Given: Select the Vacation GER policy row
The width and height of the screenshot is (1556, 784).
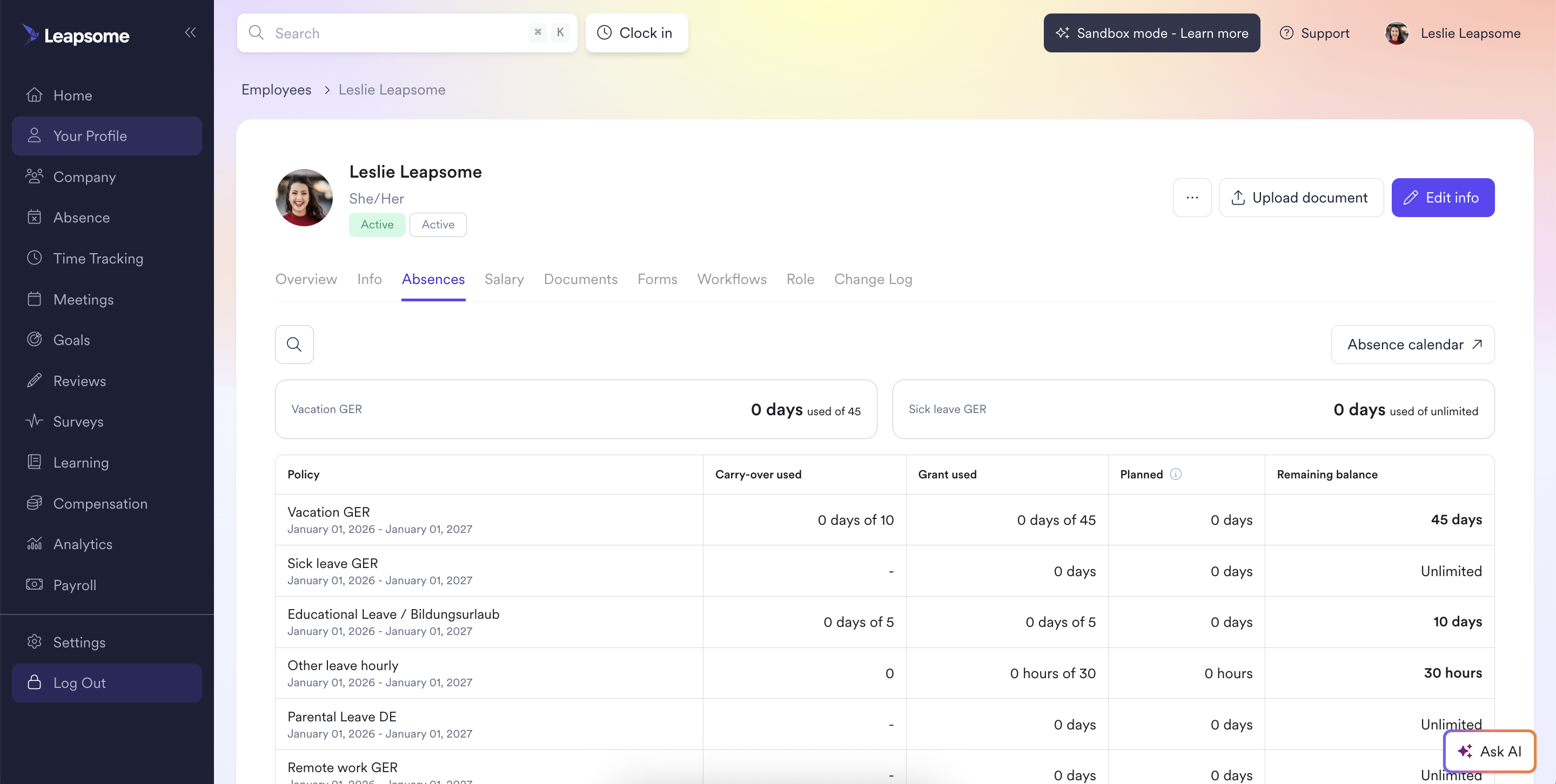Looking at the screenshot, I should click(x=885, y=519).
